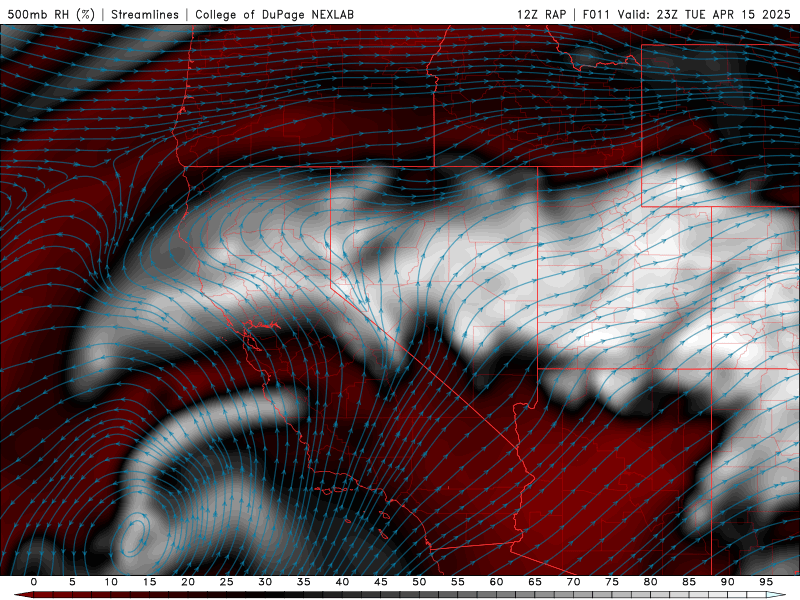Click the "30" label on the color scale

265,582
